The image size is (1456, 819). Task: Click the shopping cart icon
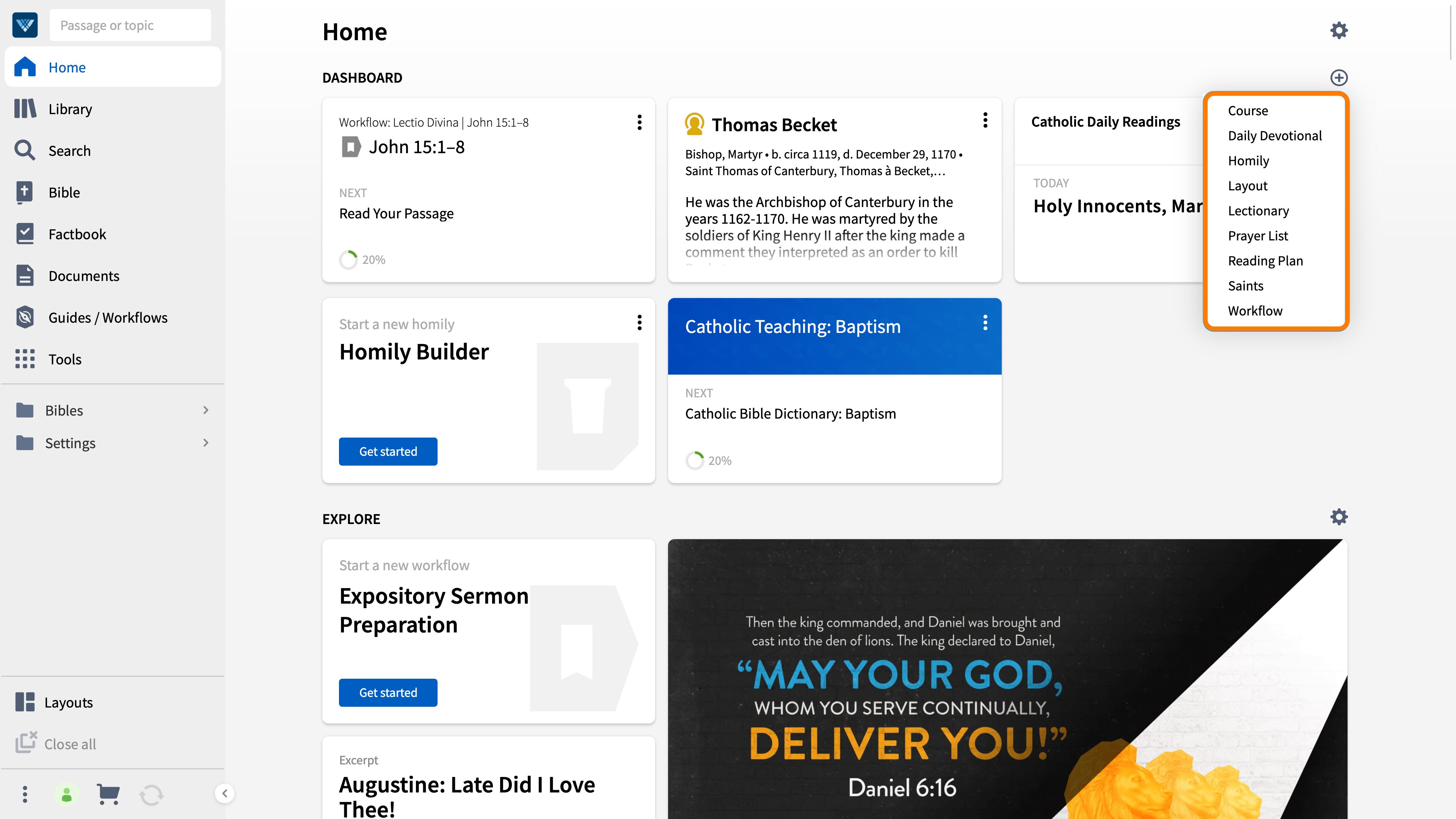click(x=108, y=794)
